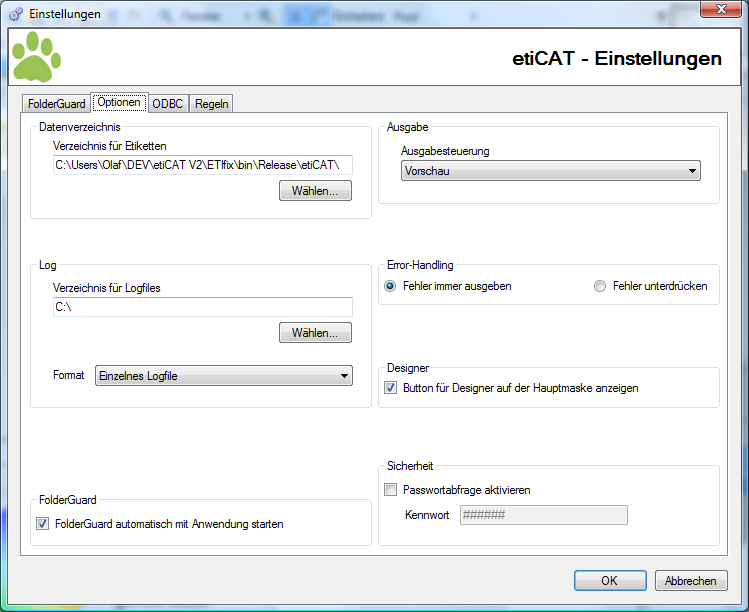
Task: Click the green paw logo icon
Action: tap(36, 56)
